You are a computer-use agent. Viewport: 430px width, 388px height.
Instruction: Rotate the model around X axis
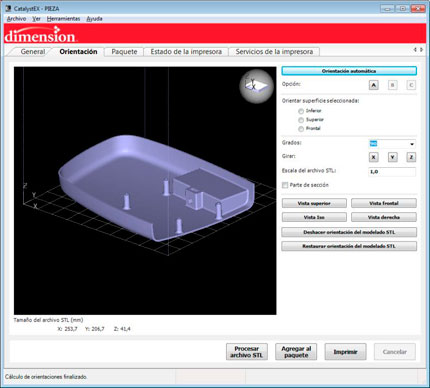click(x=374, y=157)
